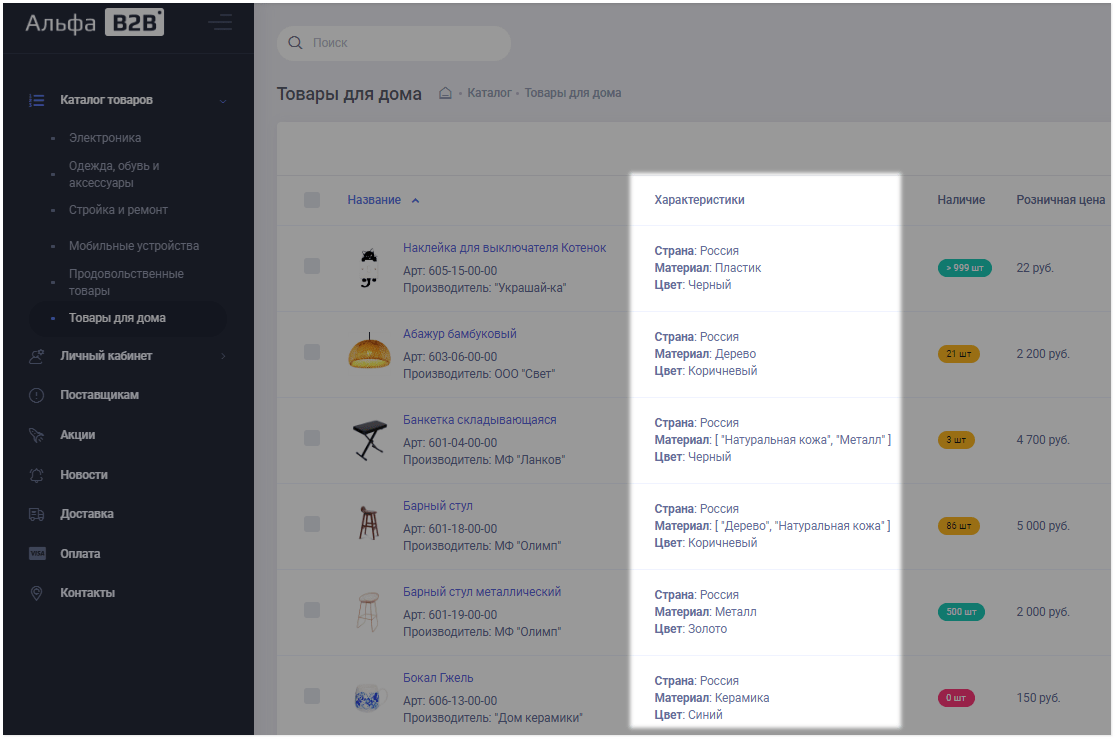Viewport: 1115px width, 739px height.
Task: Check the Абажур бамбуковый row checkbox
Action: pyautogui.click(x=311, y=352)
